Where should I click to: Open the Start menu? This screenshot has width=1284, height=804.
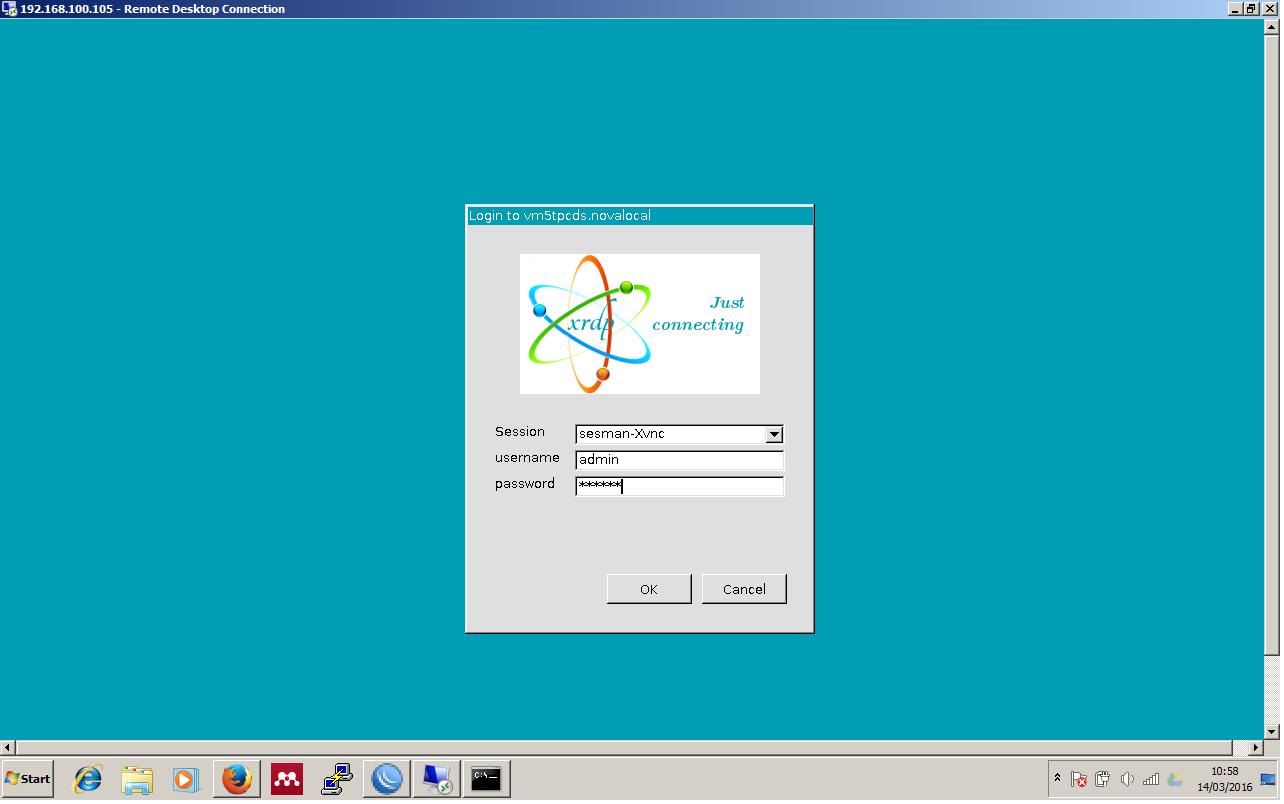[27, 778]
